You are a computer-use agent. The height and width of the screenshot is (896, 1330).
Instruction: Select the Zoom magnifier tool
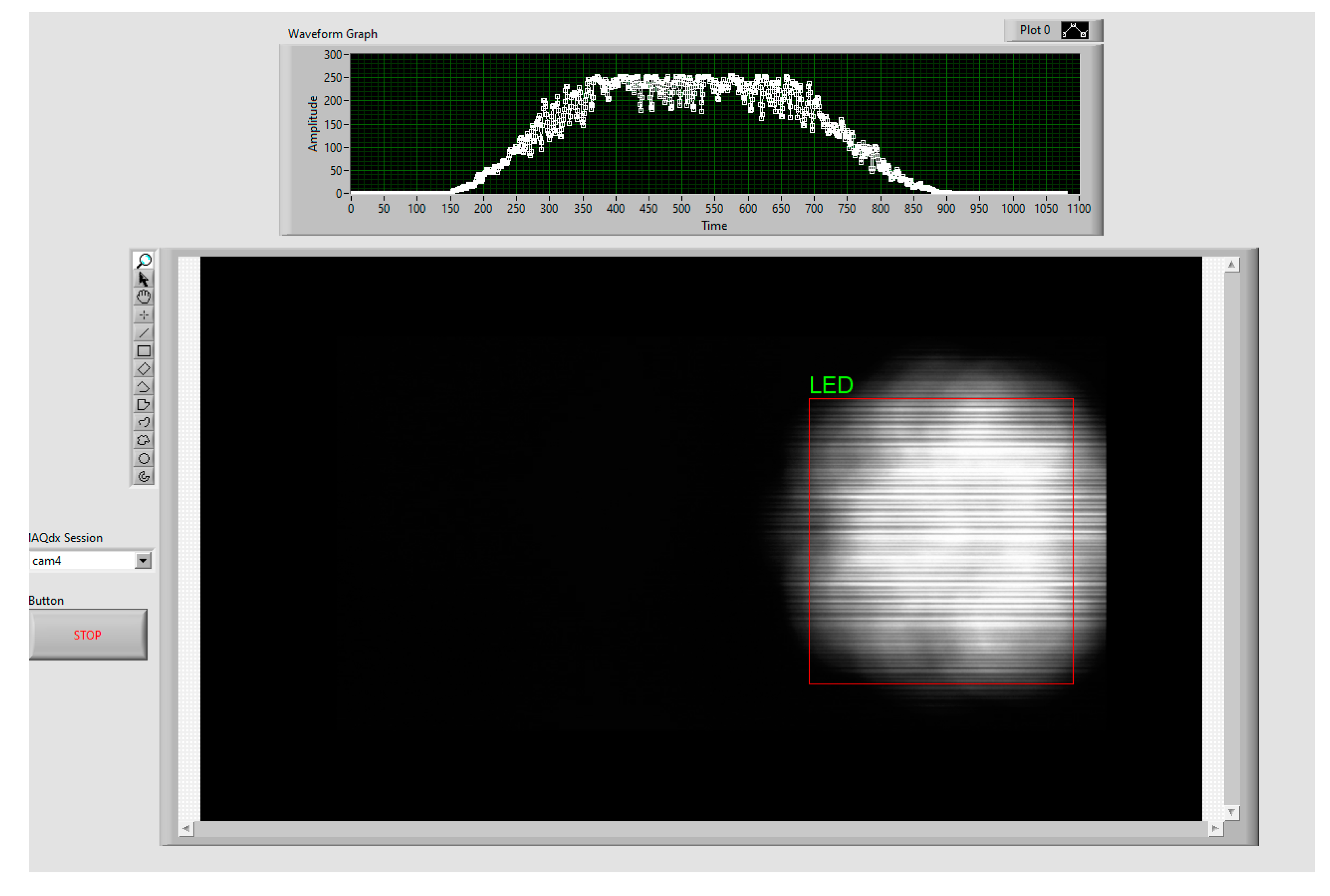click(x=143, y=261)
